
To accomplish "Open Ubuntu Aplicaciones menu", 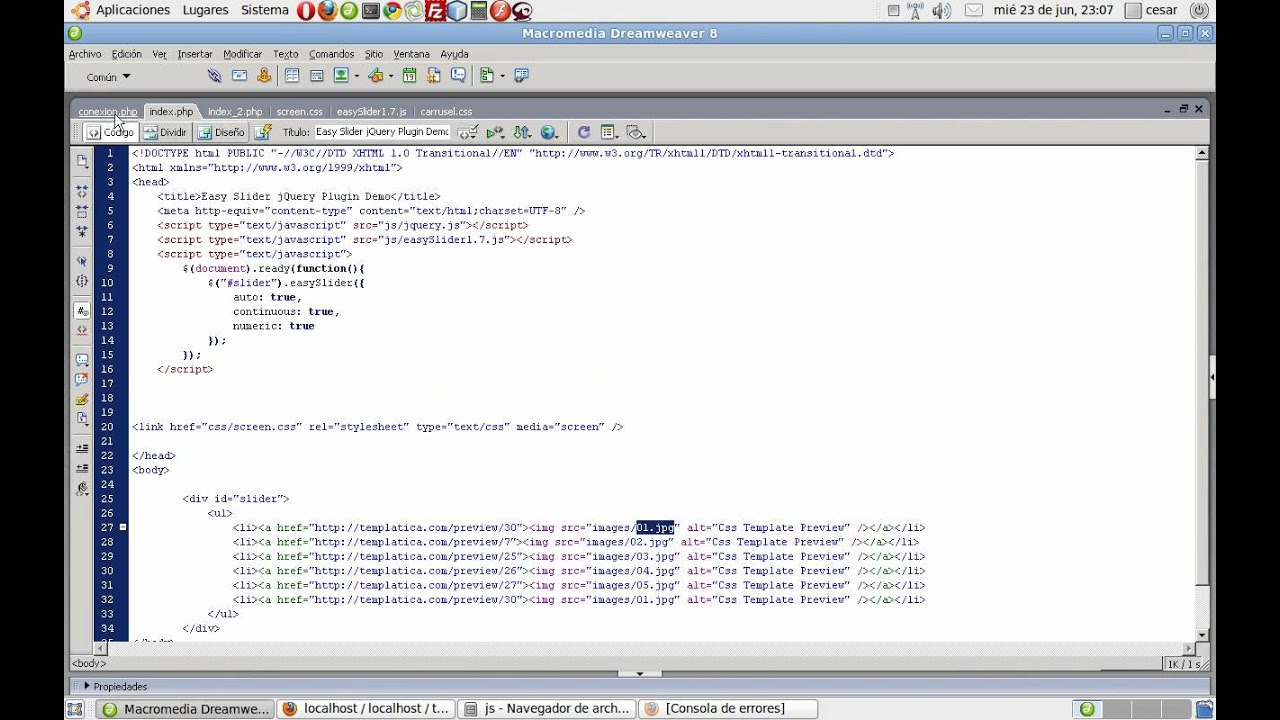I will click(133, 10).
